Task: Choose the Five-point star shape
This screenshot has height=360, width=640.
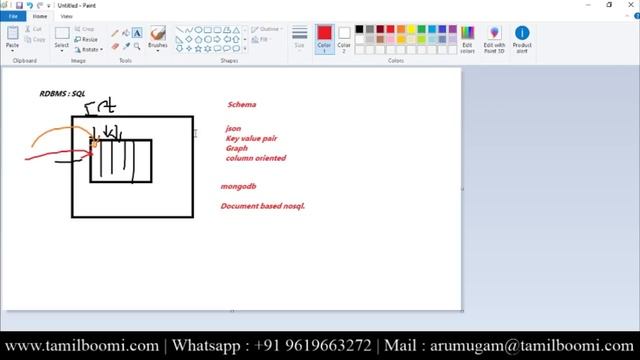Action: point(198,49)
